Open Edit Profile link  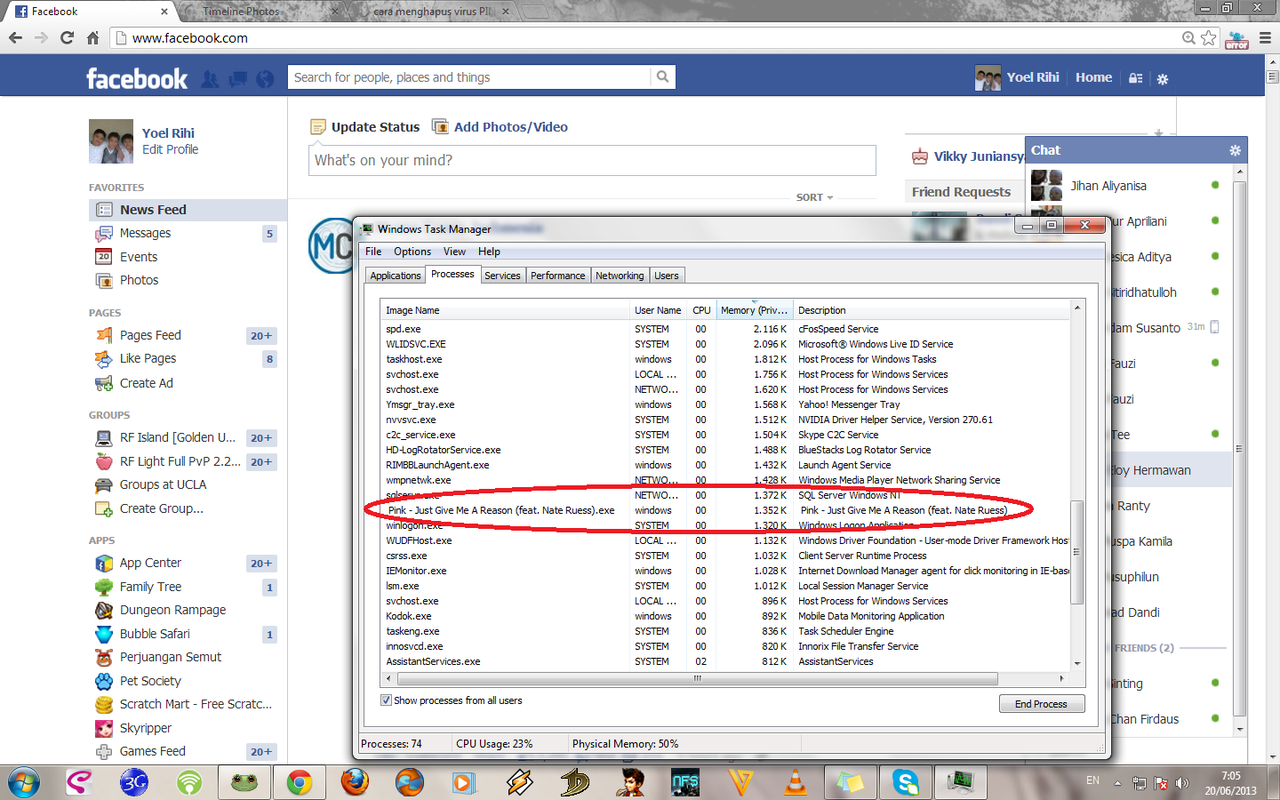170,150
